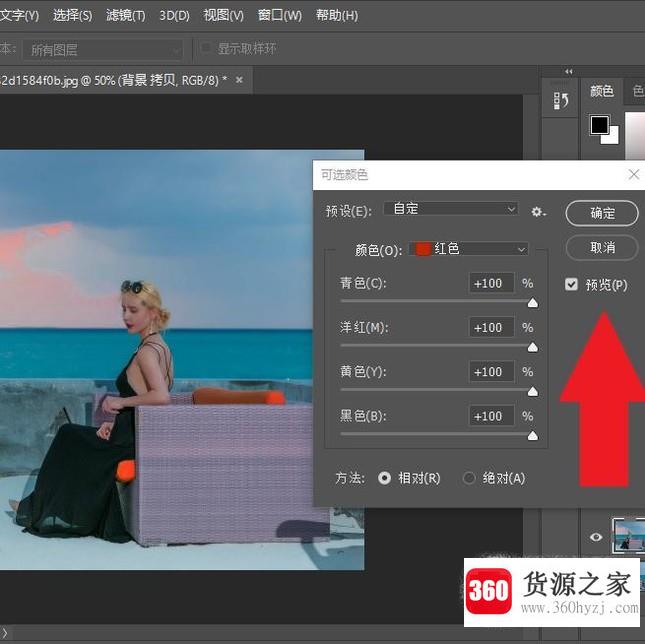Click the 青色(C) value field
The height and width of the screenshot is (644, 645).
491,283
